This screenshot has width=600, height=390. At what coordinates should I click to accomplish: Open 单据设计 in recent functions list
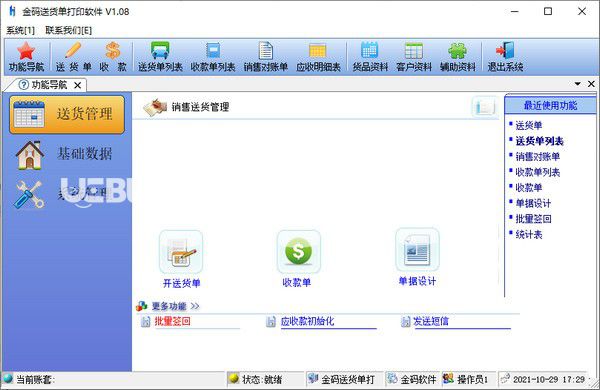tap(533, 203)
